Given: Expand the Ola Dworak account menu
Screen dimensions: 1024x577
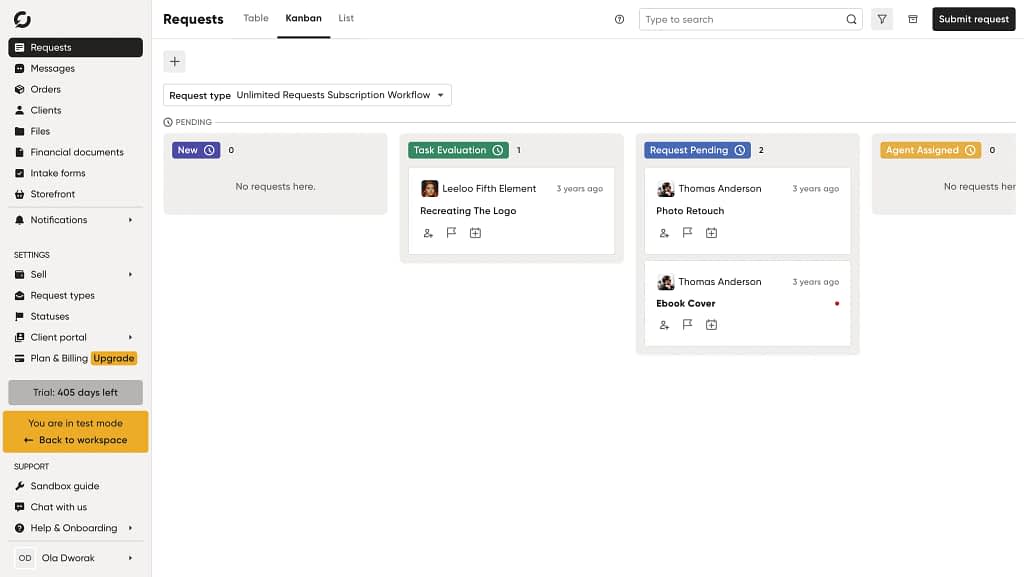Looking at the screenshot, I should tap(76, 558).
